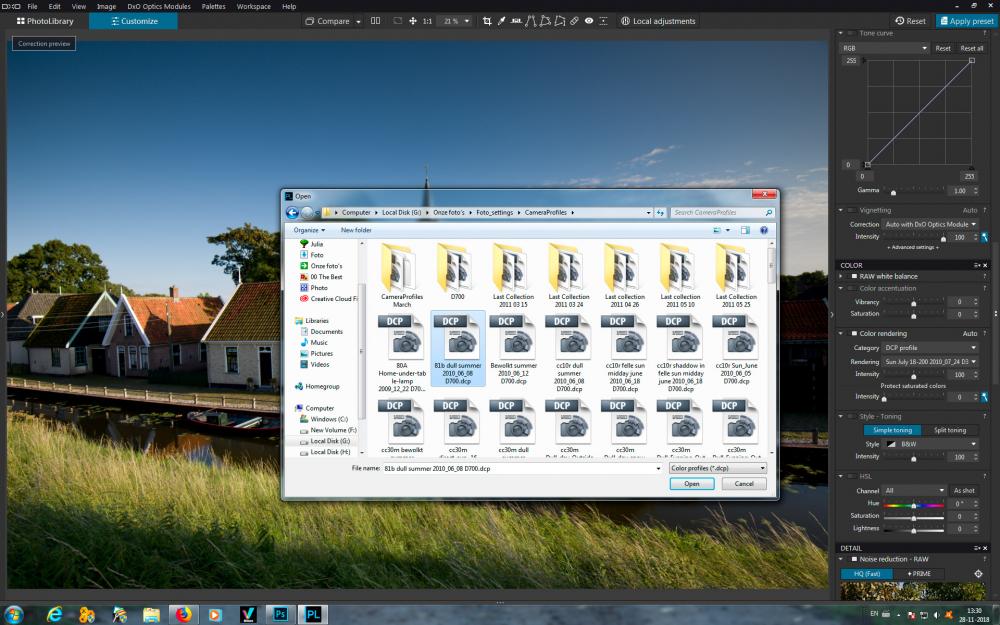Click the Windows Start button
The width and height of the screenshot is (1000, 625).
pyautogui.click(x=13, y=614)
